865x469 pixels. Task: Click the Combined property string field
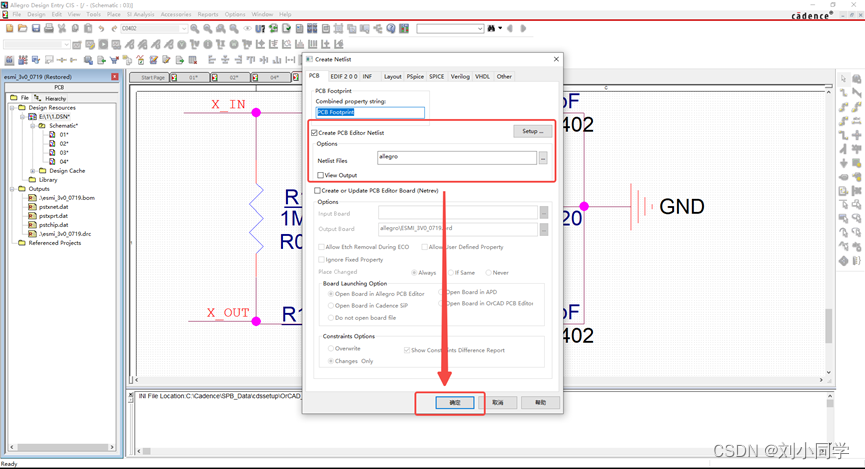370,112
